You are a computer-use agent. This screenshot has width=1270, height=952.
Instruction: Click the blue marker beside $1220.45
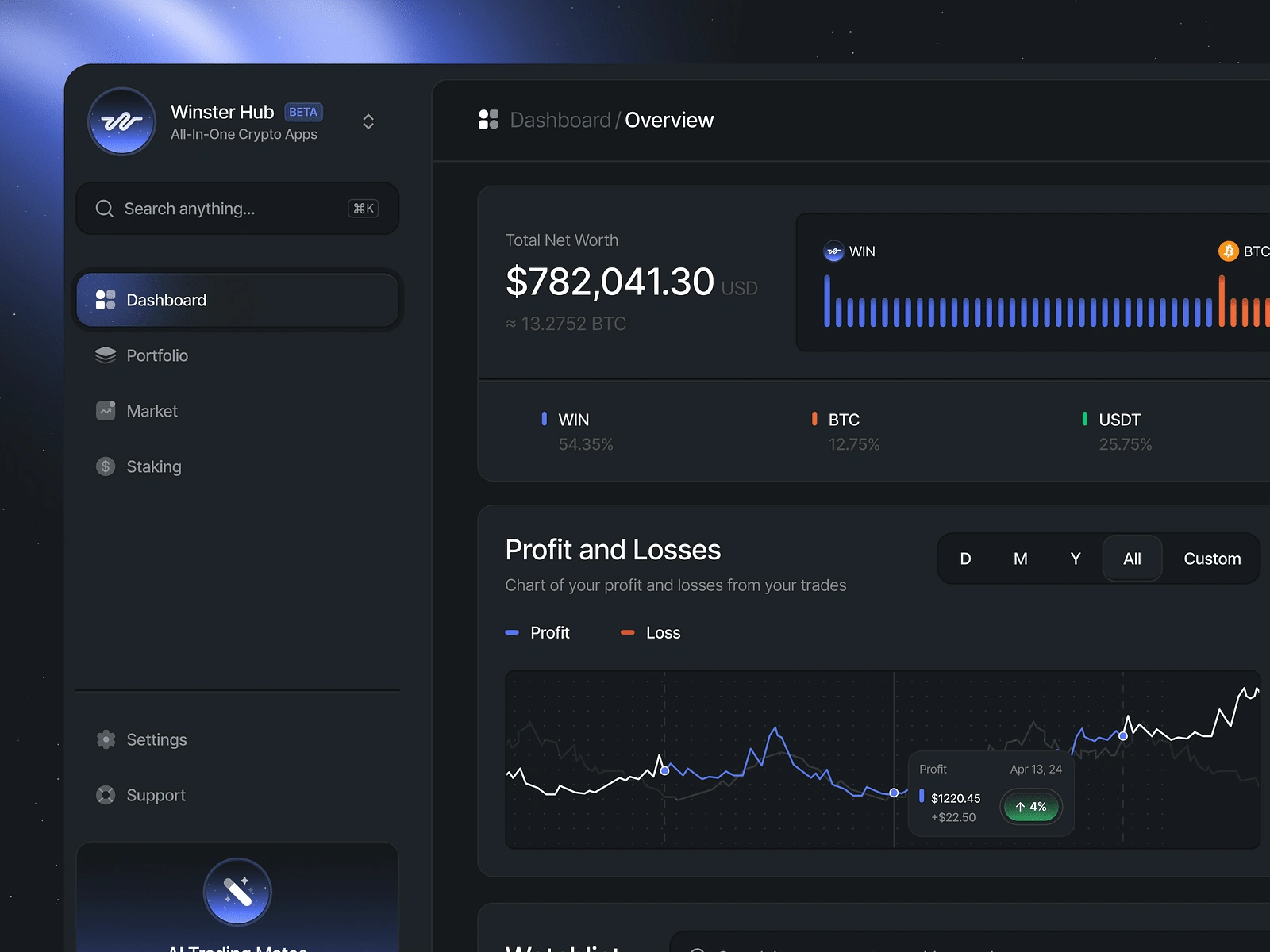tap(922, 795)
